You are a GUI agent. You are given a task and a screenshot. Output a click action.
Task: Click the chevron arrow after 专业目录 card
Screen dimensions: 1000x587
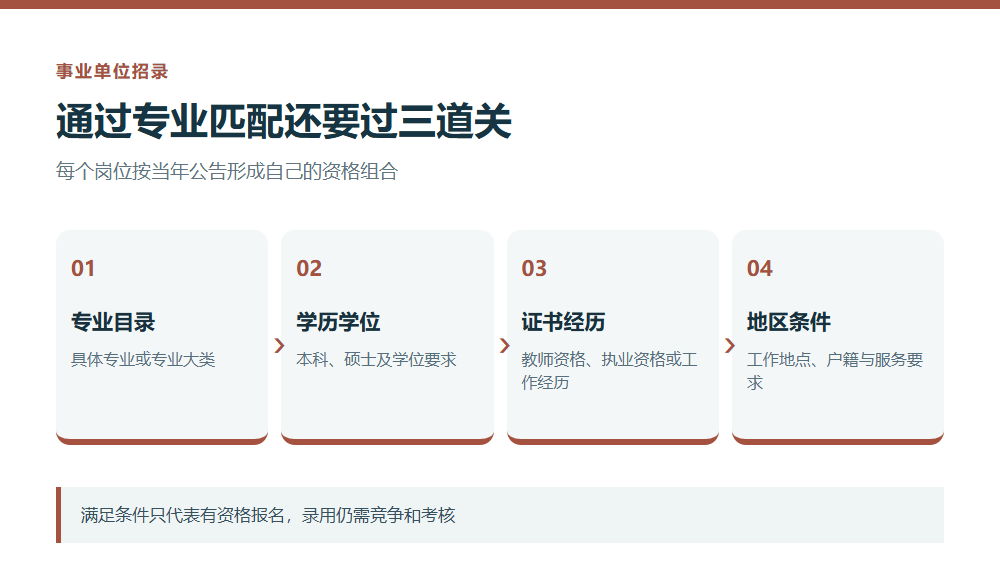[x=279, y=346]
